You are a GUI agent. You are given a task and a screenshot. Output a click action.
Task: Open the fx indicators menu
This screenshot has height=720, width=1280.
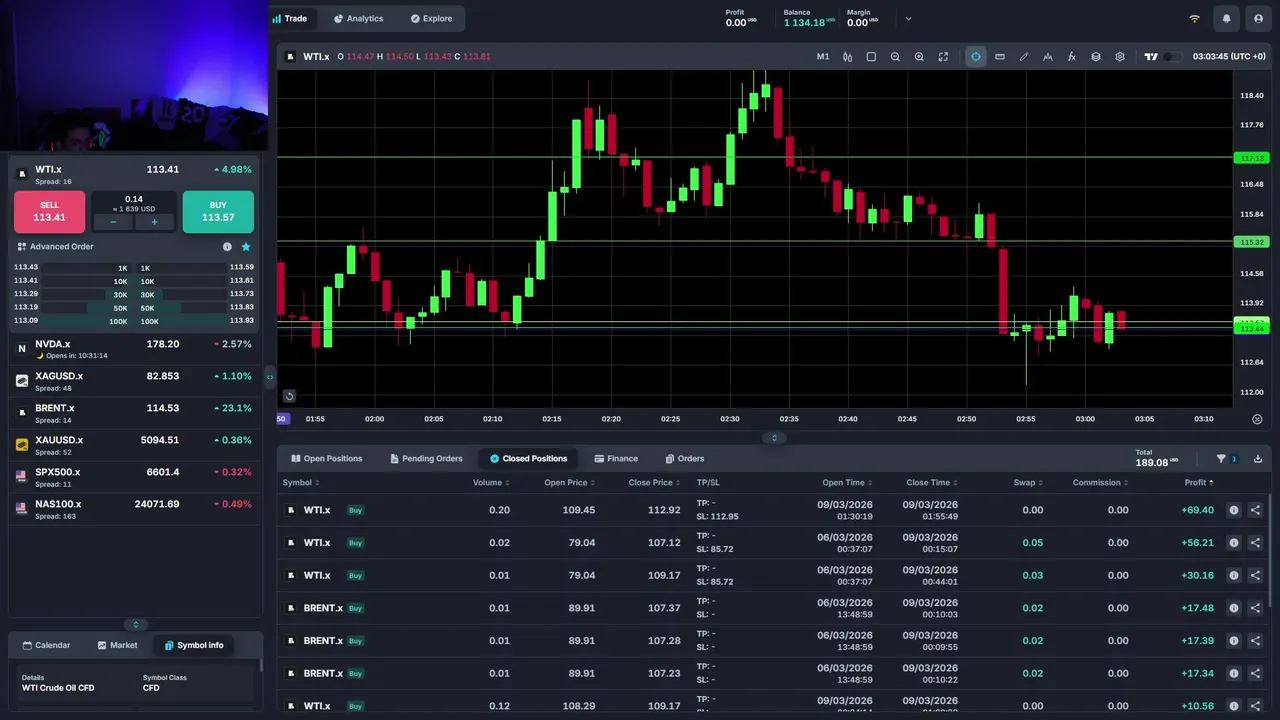pyautogui.click(x=1072, y=57)
